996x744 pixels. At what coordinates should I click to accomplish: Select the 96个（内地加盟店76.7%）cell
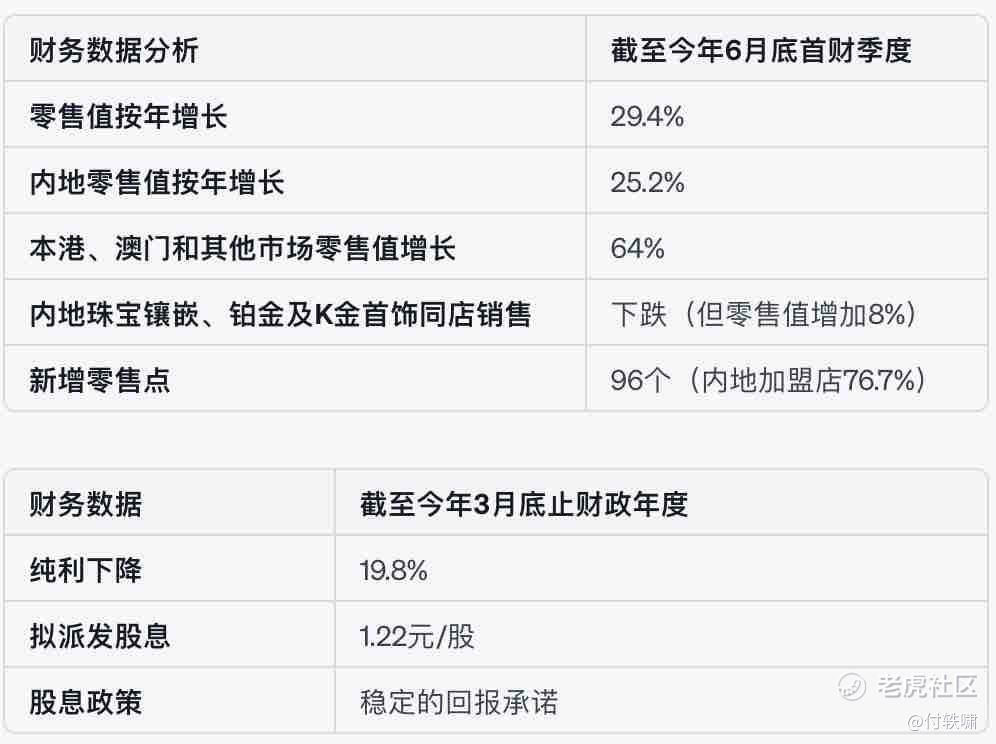(768, 380)
